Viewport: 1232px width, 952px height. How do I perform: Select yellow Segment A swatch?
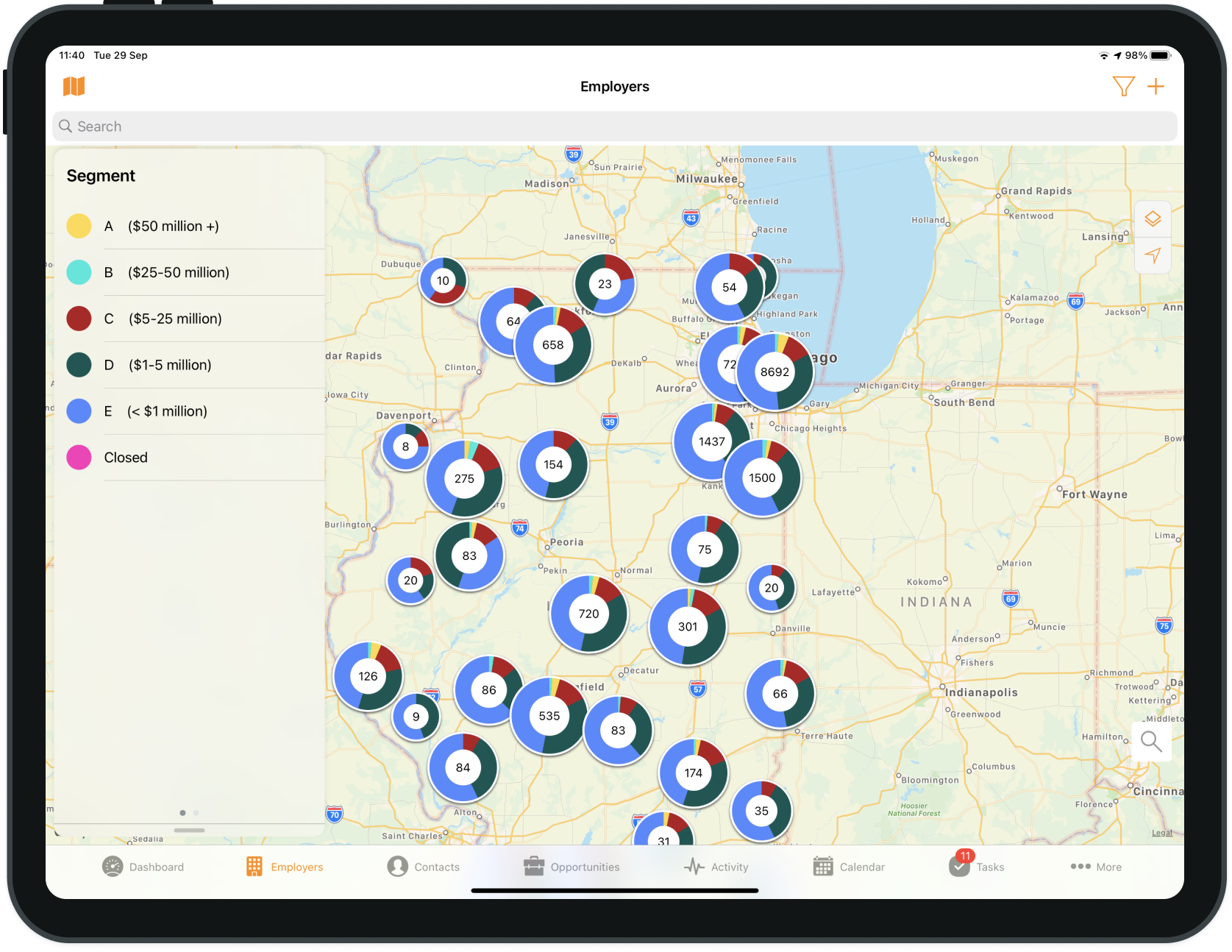pos(79,226)
